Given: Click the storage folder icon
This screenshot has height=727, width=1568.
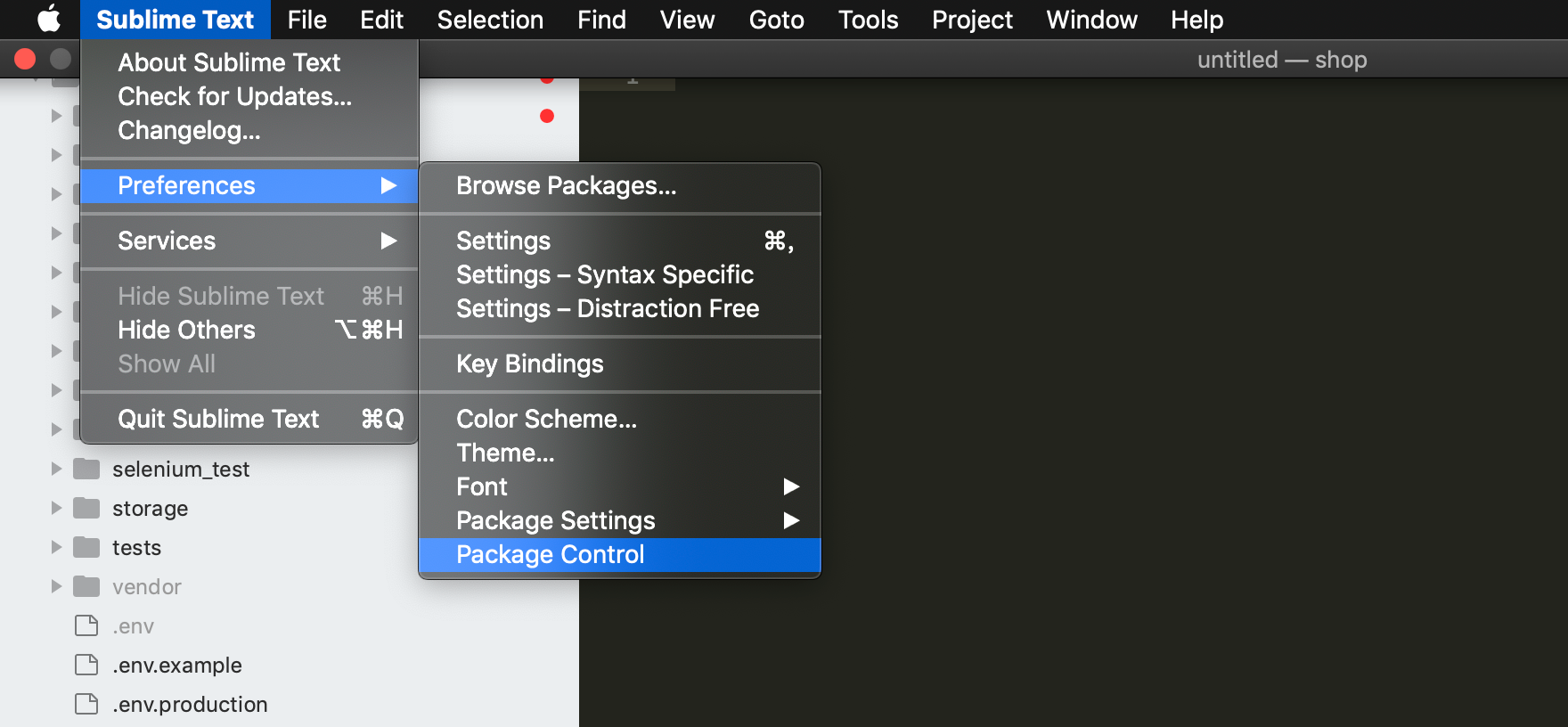Looking at the screenshot, I should point(86,508).
